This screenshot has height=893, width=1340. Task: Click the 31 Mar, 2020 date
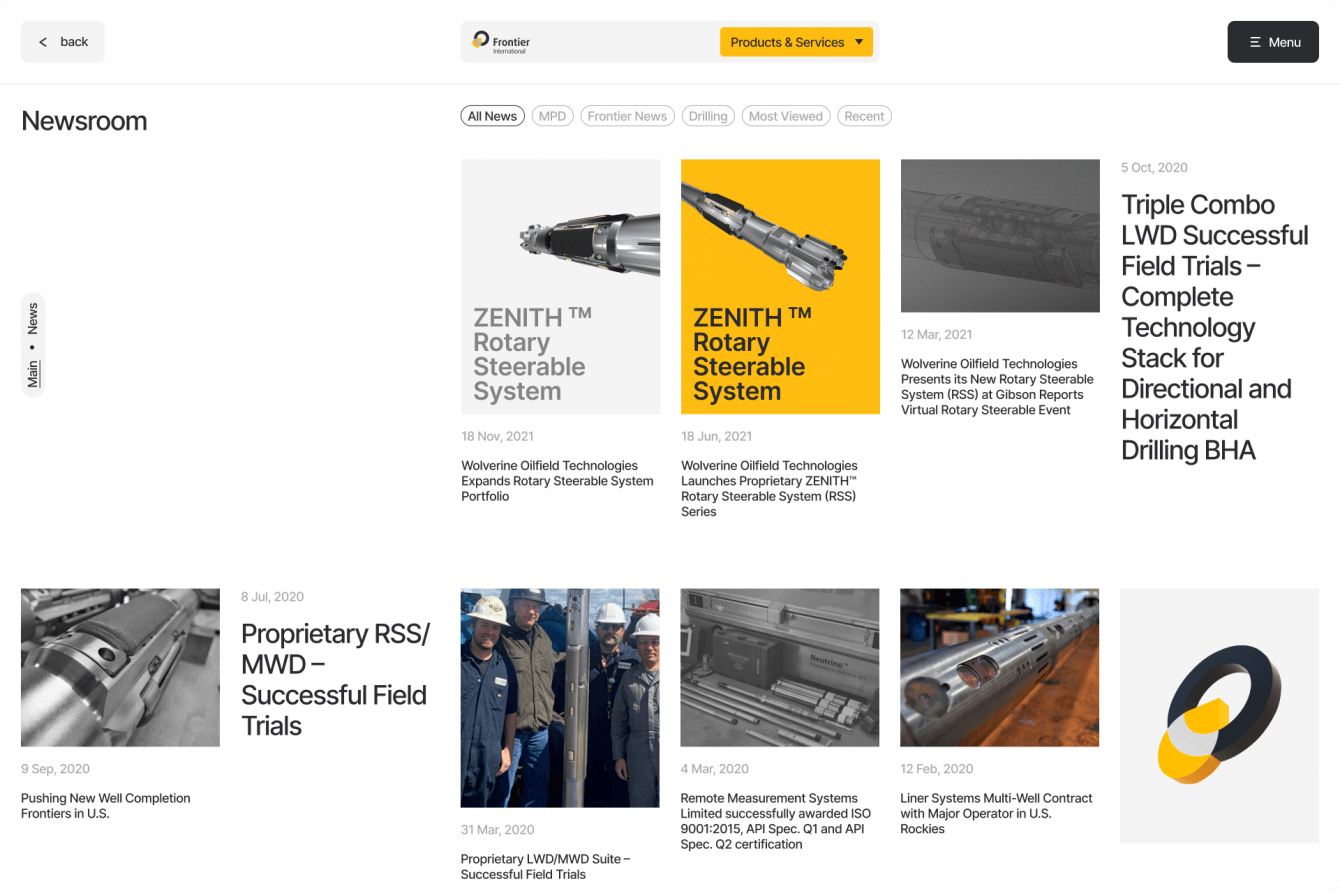[x=497, y=830]
